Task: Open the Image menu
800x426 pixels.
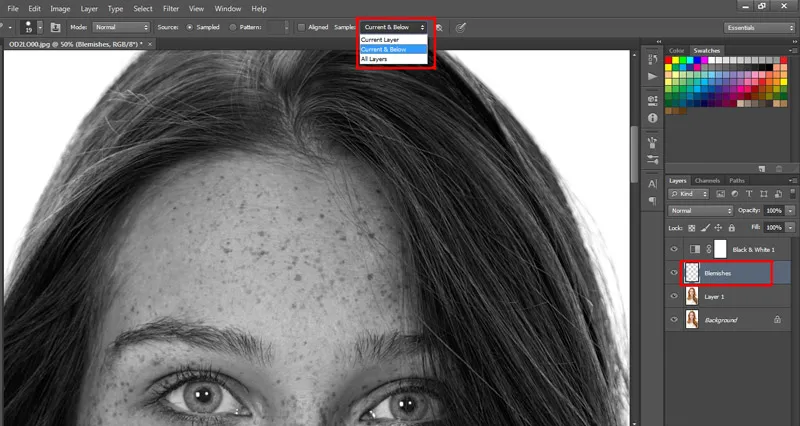Action: click(60, 9)
